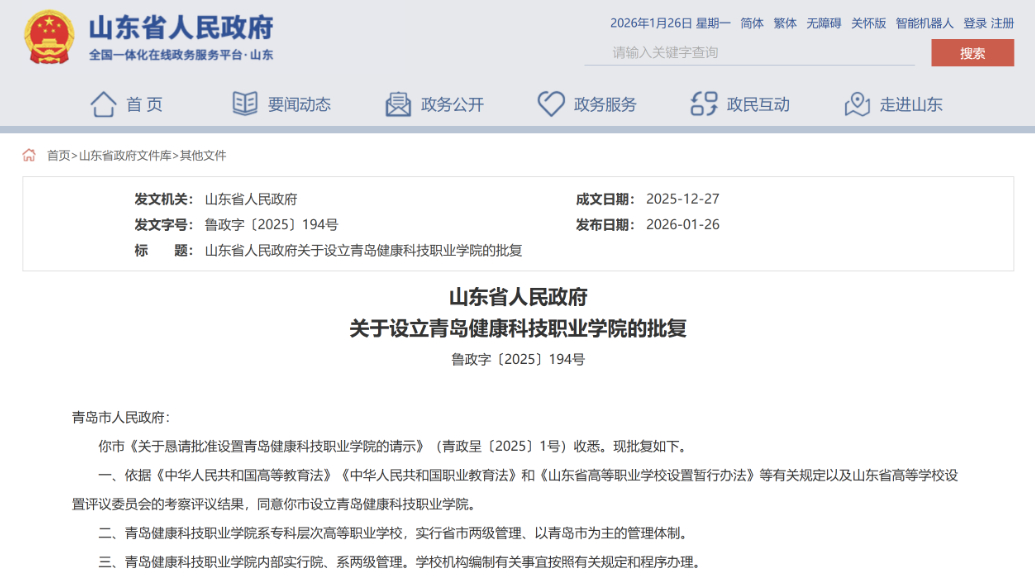Screen dimensions: 1035x582
Task: Click the home icon in the breadcrumb
Action: [29, 155]
